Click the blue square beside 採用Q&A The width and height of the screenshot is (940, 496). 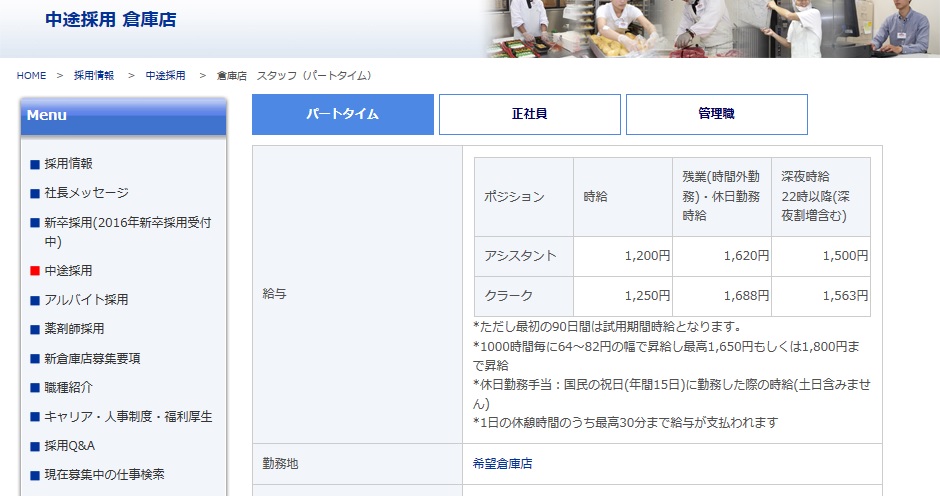pos(35,447)
